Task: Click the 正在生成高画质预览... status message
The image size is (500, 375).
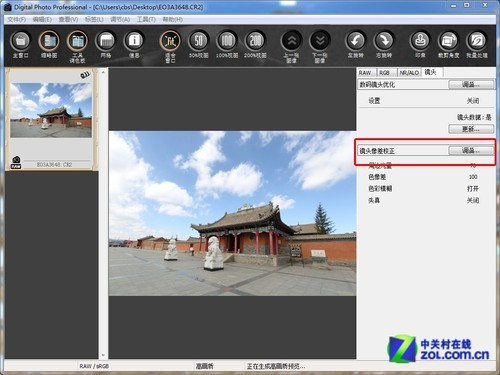Action: point(276,366)
